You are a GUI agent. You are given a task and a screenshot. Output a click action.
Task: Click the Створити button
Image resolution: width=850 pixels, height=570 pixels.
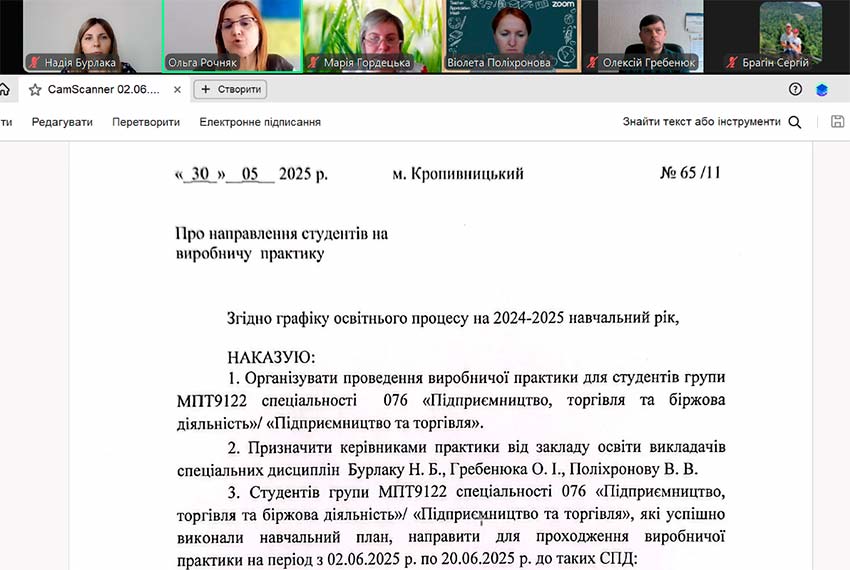click(x=230, y=89)
